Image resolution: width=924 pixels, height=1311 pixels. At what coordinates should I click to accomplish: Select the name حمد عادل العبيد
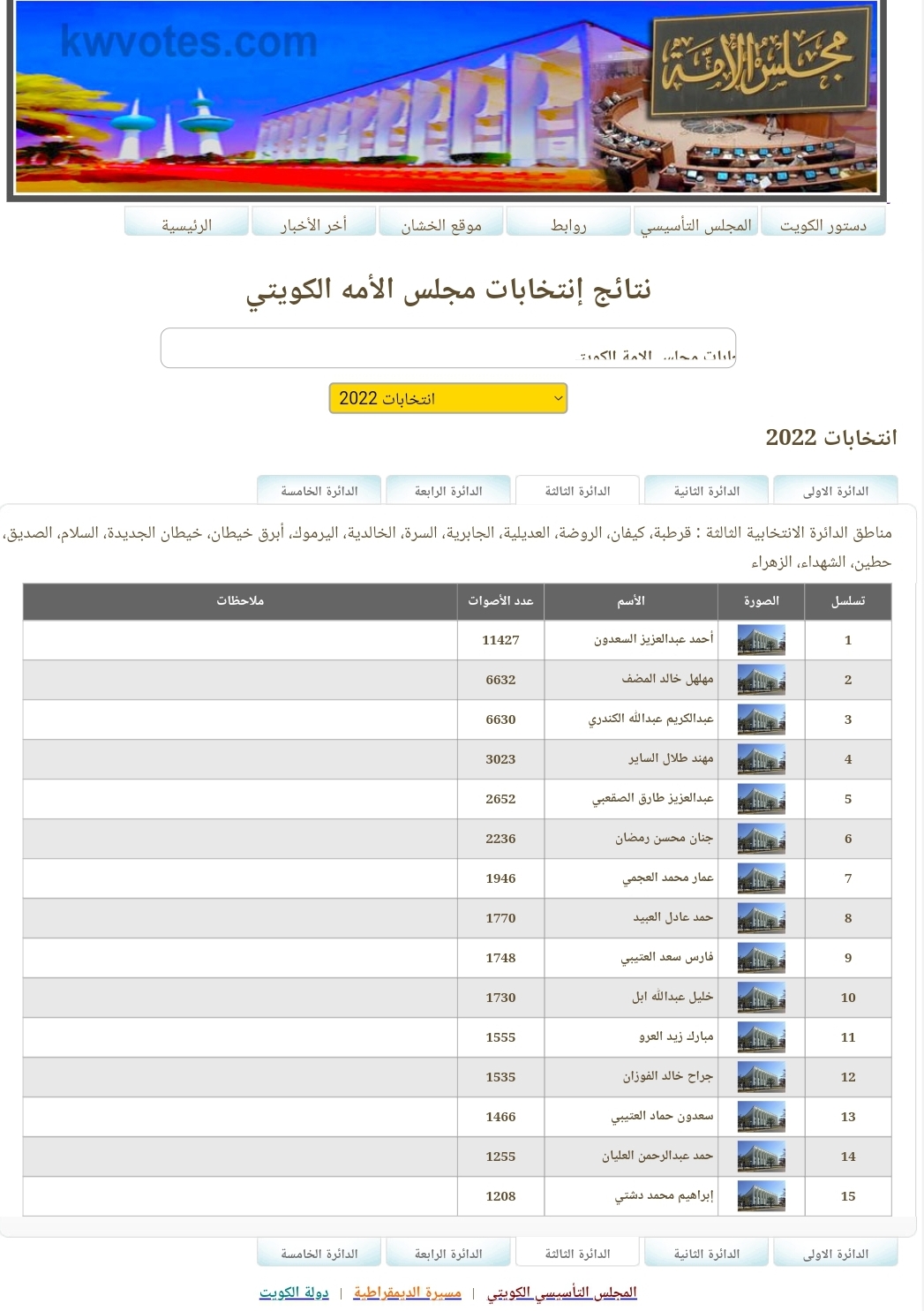click(x=673, y=917)
